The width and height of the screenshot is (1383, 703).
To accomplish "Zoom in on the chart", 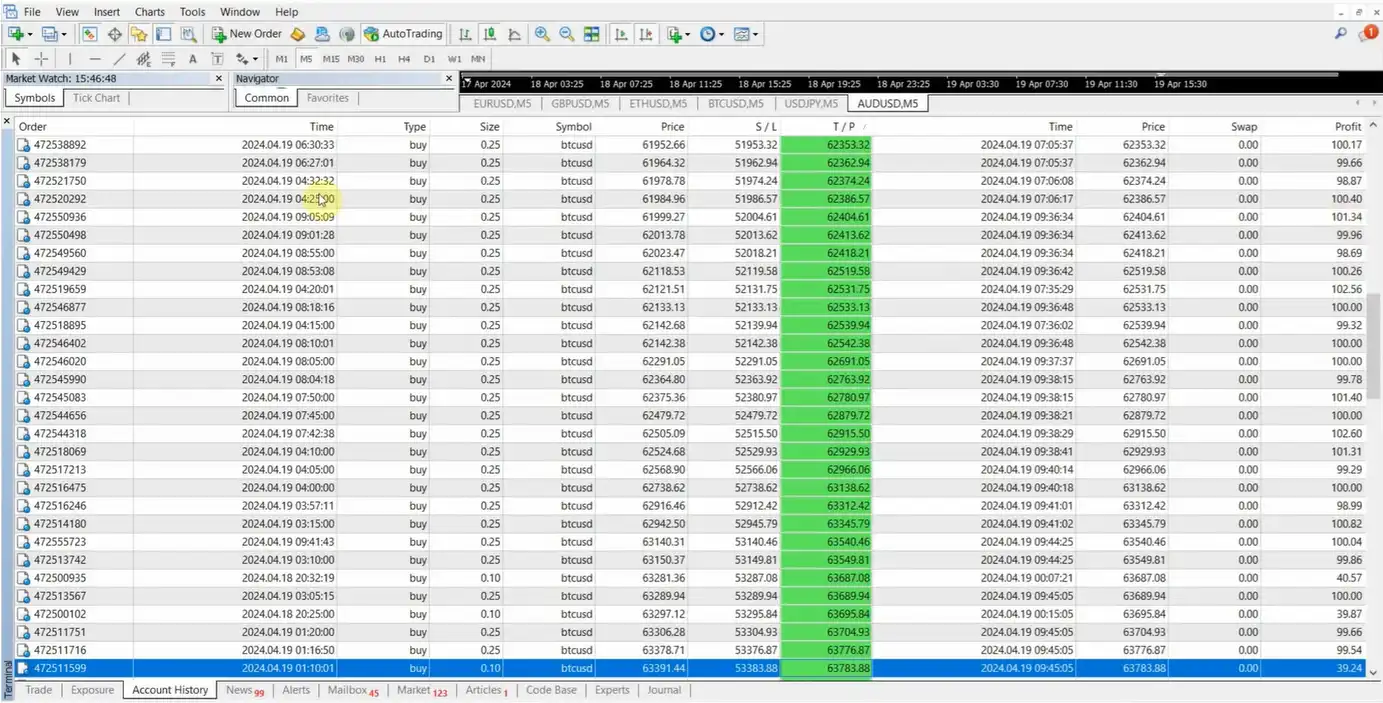I will tap(542, 34).
